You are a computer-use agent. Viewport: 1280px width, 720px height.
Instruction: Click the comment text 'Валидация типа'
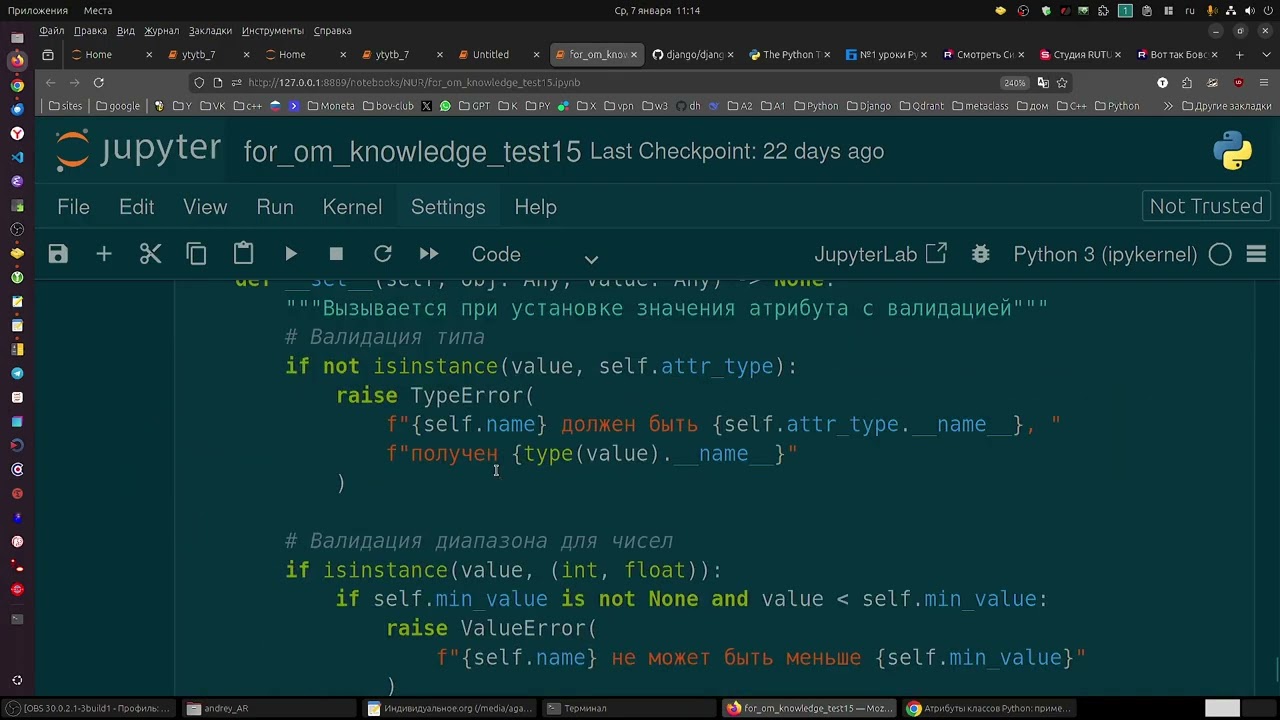pos(397,337)
